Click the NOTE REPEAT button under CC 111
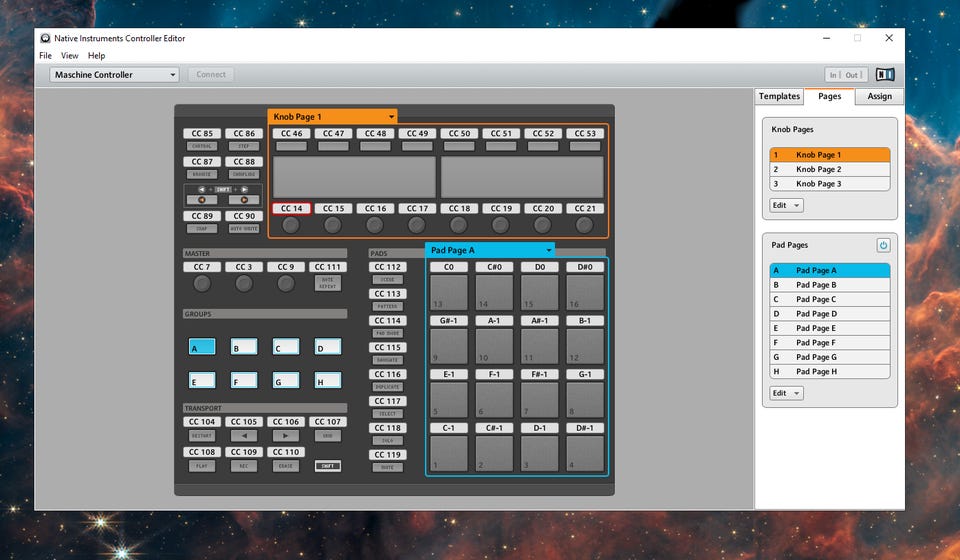The image size is (960, 560). (327, 284)
